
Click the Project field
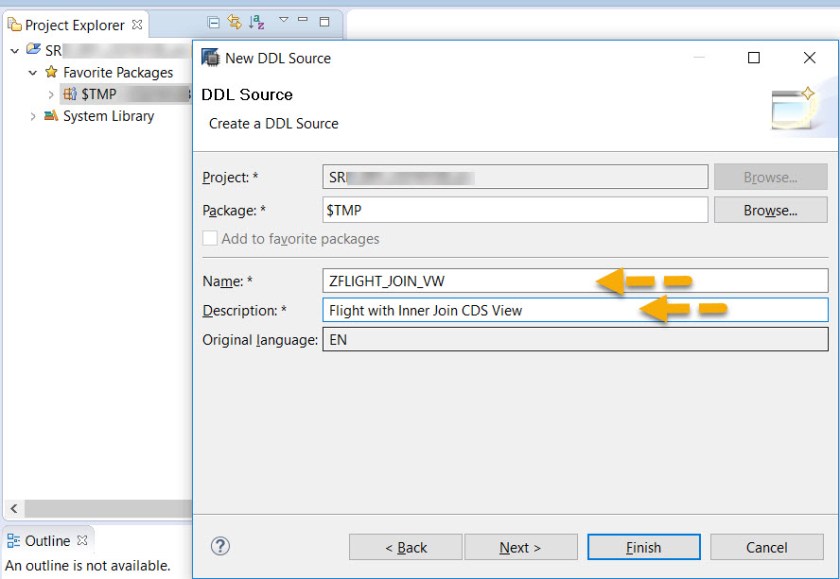515,177
